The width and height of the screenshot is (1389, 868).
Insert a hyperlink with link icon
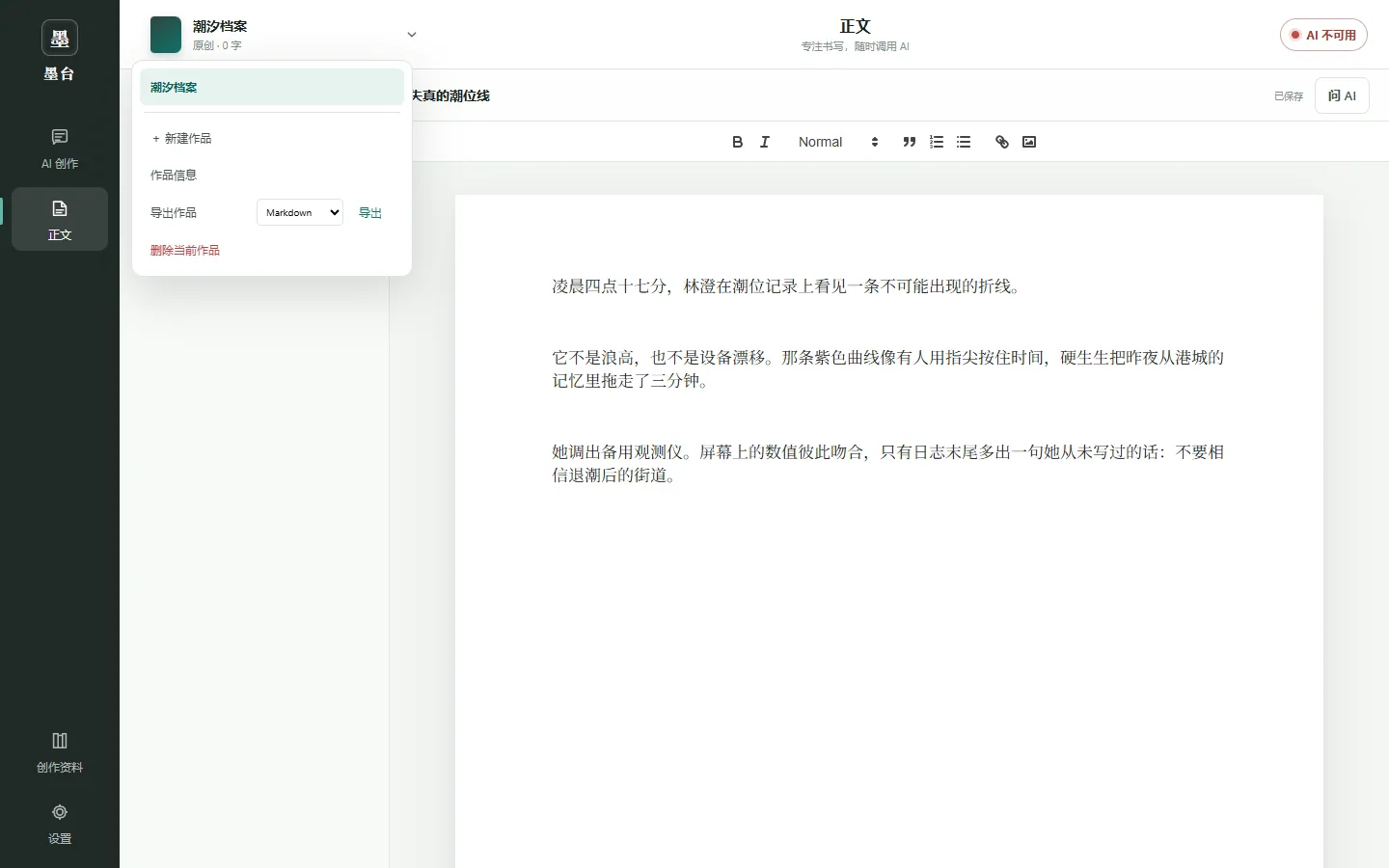click(x=1002, y=142)
